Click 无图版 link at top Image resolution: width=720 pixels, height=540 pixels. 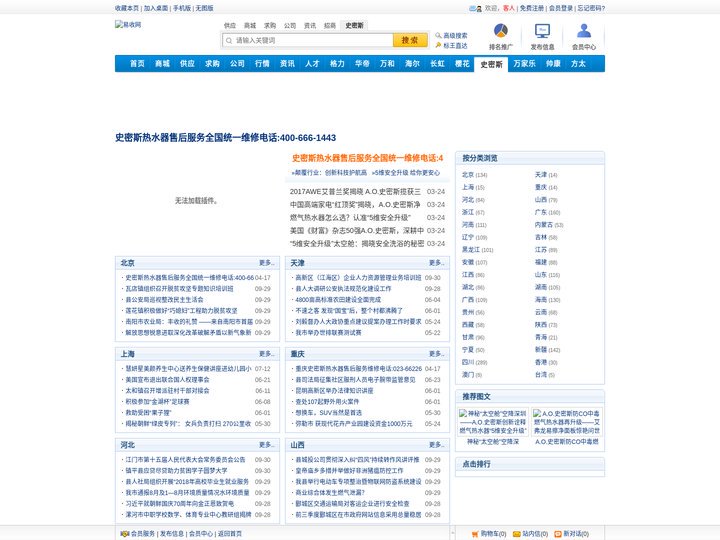click(x=204, y=8)
